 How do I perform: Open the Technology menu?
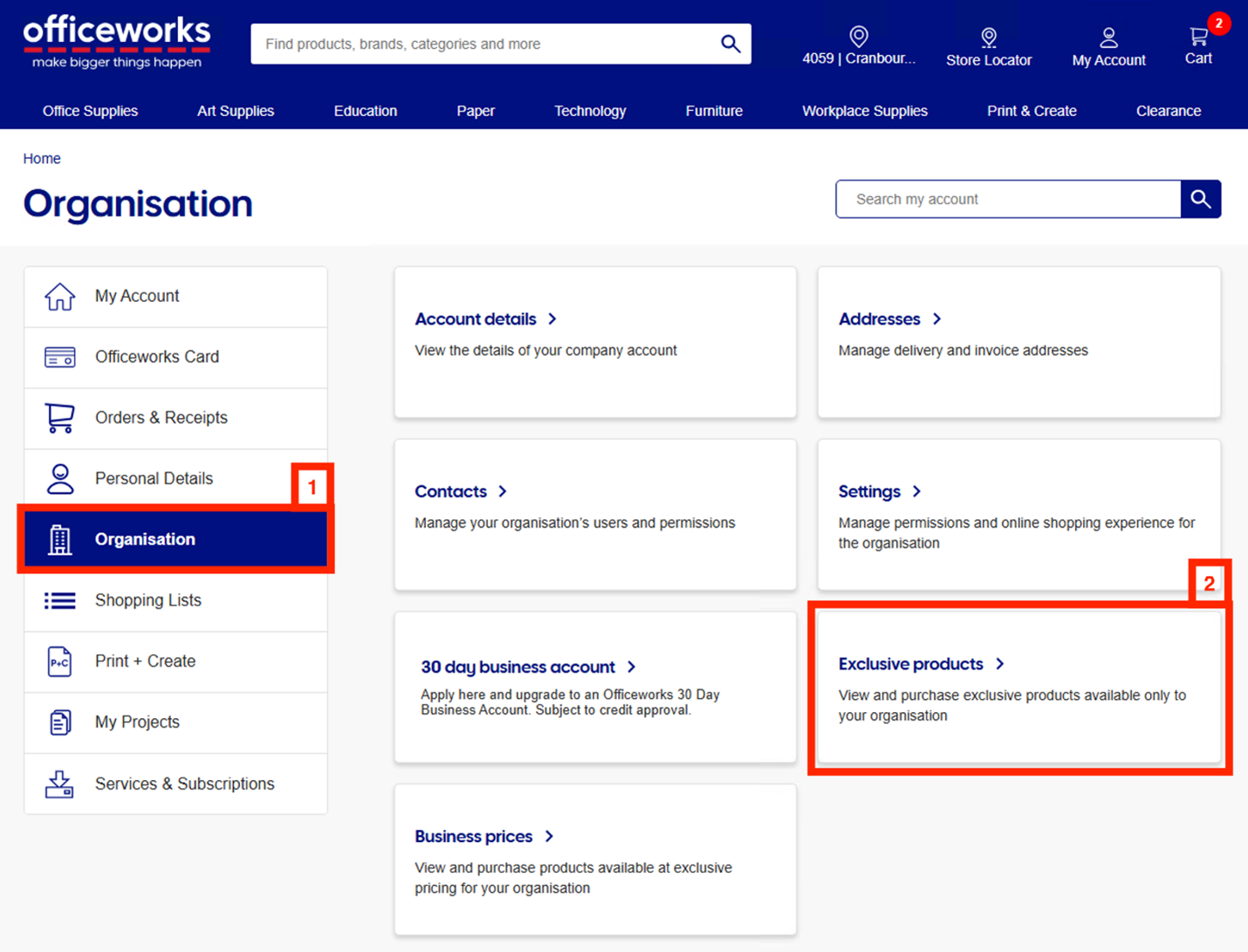[x=590, y=111]
